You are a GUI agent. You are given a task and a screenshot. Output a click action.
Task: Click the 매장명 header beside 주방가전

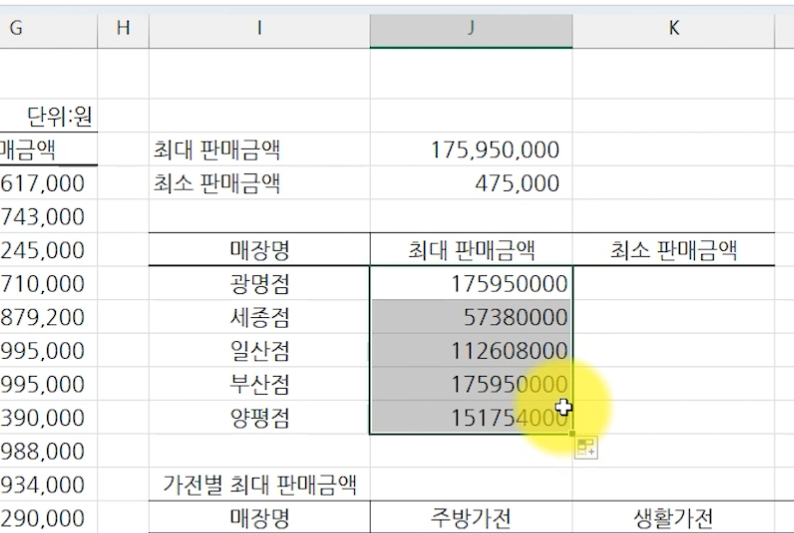(259, 517)
